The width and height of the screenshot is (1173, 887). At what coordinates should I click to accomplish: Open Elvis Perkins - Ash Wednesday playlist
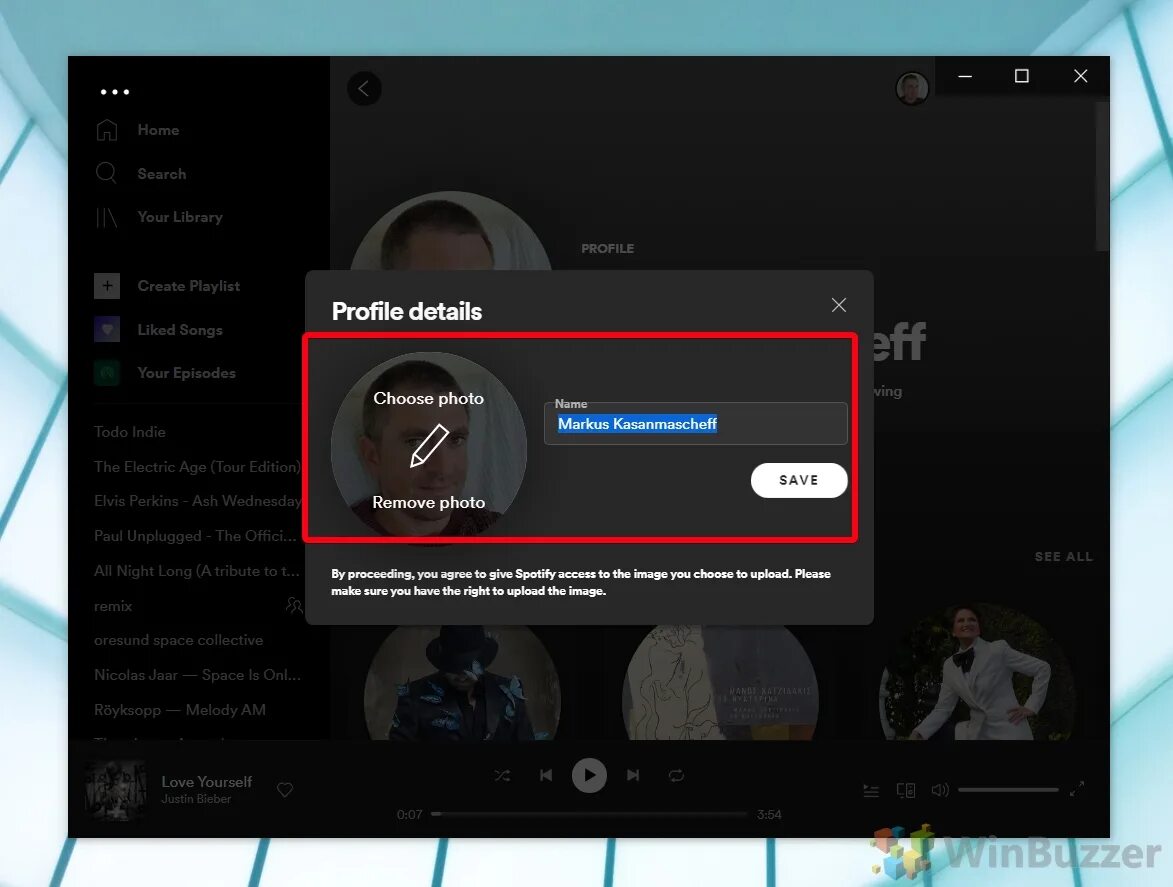197,501
